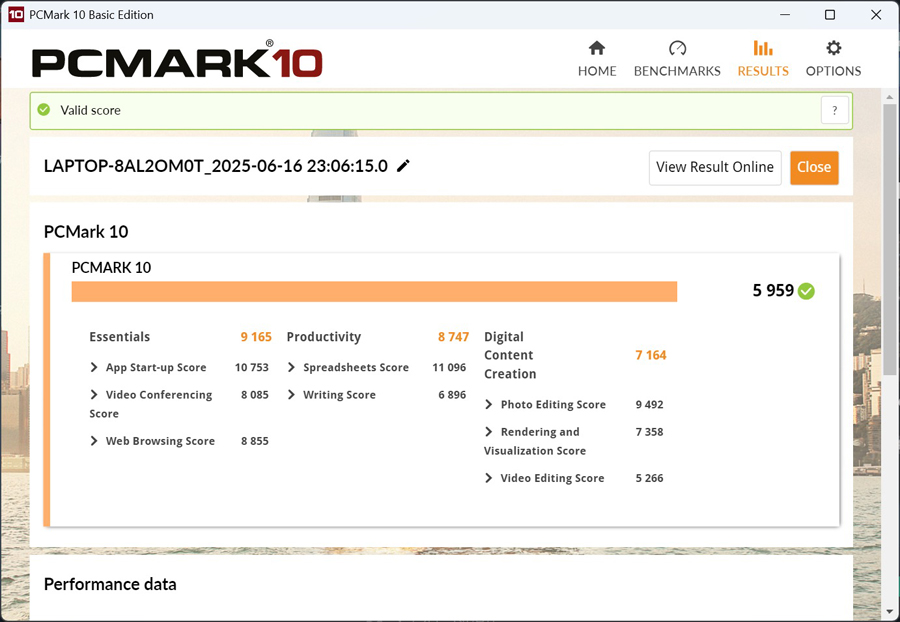Click the Essentials score 9 165
Image resolution: width=900 pixels, height=622 pixels.
click(256, 337)
